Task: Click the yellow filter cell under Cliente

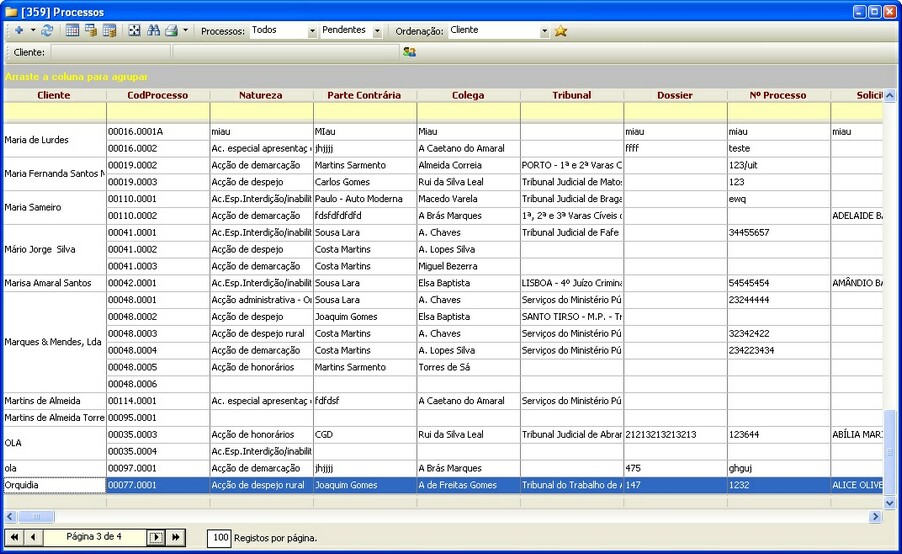Action: pyautogui.click(x=55, y=112)
